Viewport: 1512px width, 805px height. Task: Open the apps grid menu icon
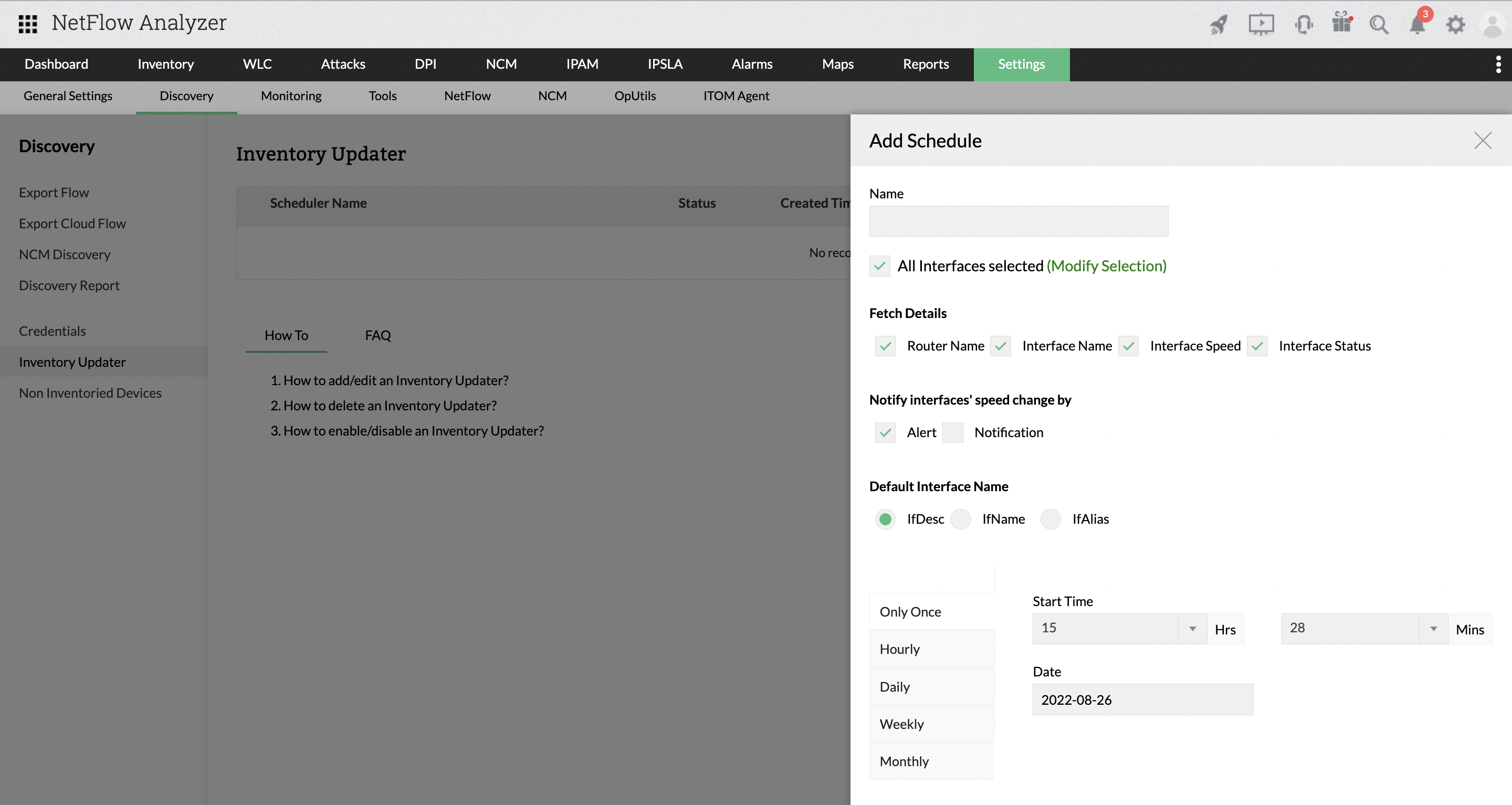28,24
